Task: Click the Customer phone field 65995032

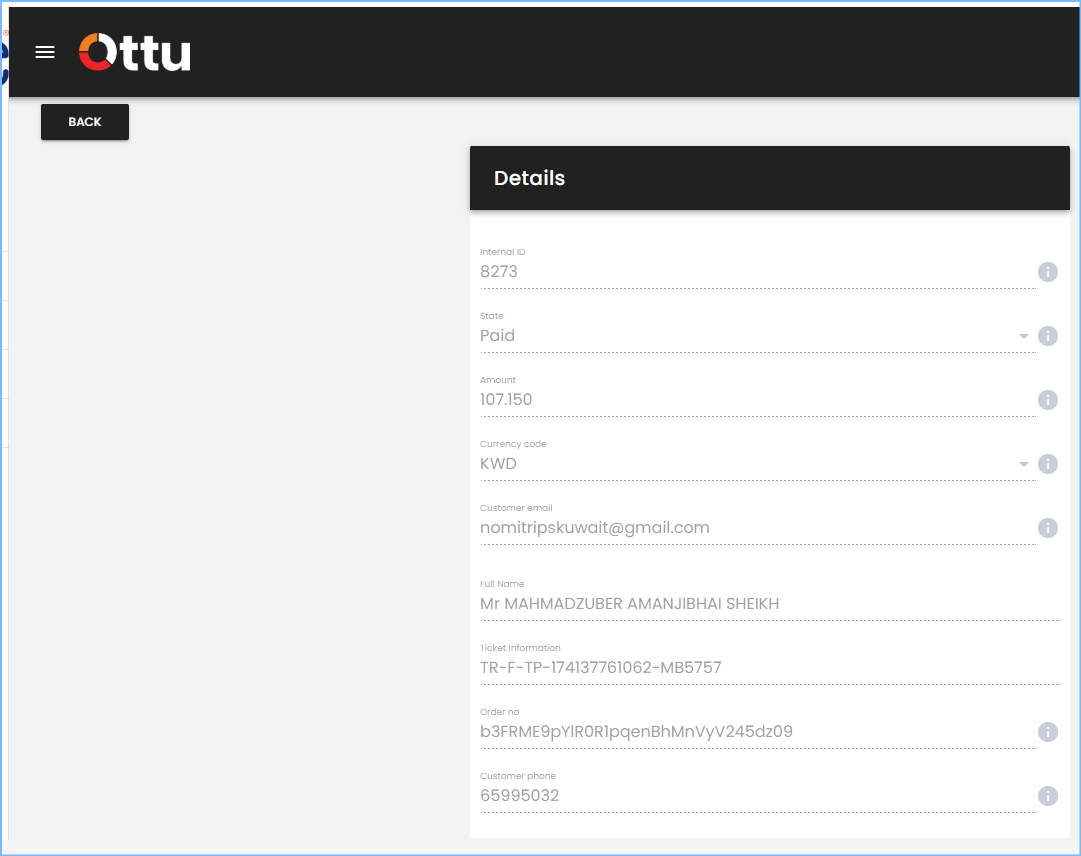Action: [758, 796]
